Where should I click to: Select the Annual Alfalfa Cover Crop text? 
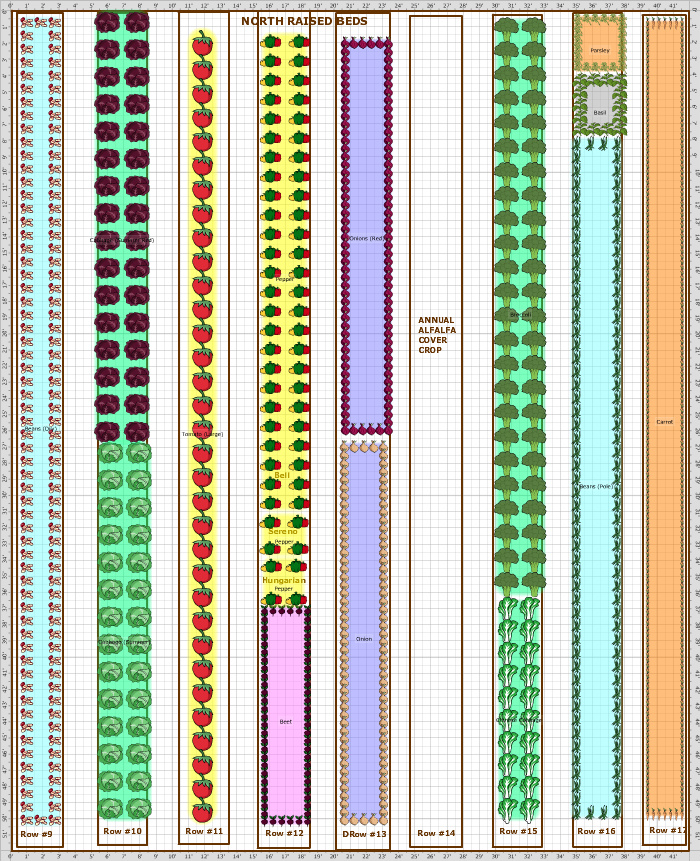click(436, 335)
